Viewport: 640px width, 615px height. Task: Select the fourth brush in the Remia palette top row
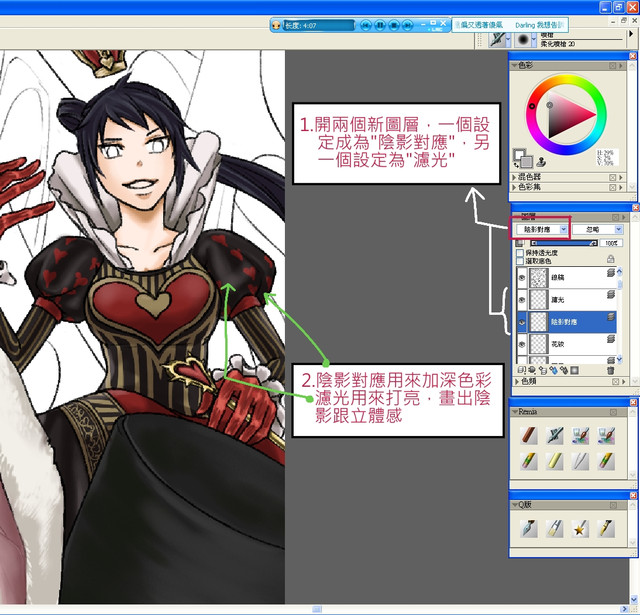click(x=606, y=435)
